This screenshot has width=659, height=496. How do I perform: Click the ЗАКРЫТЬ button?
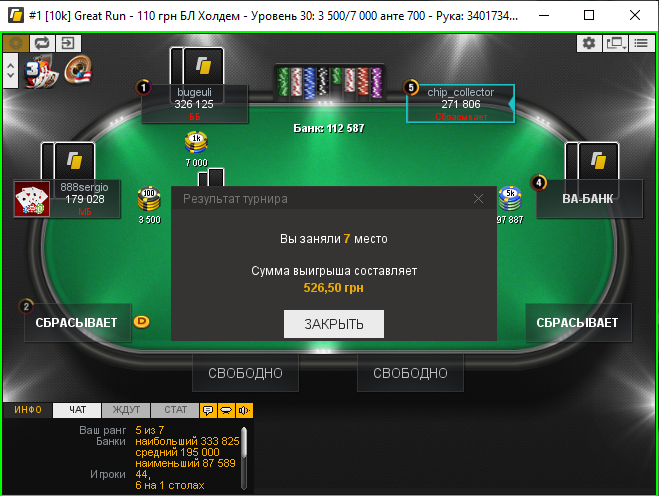point(334,324)
